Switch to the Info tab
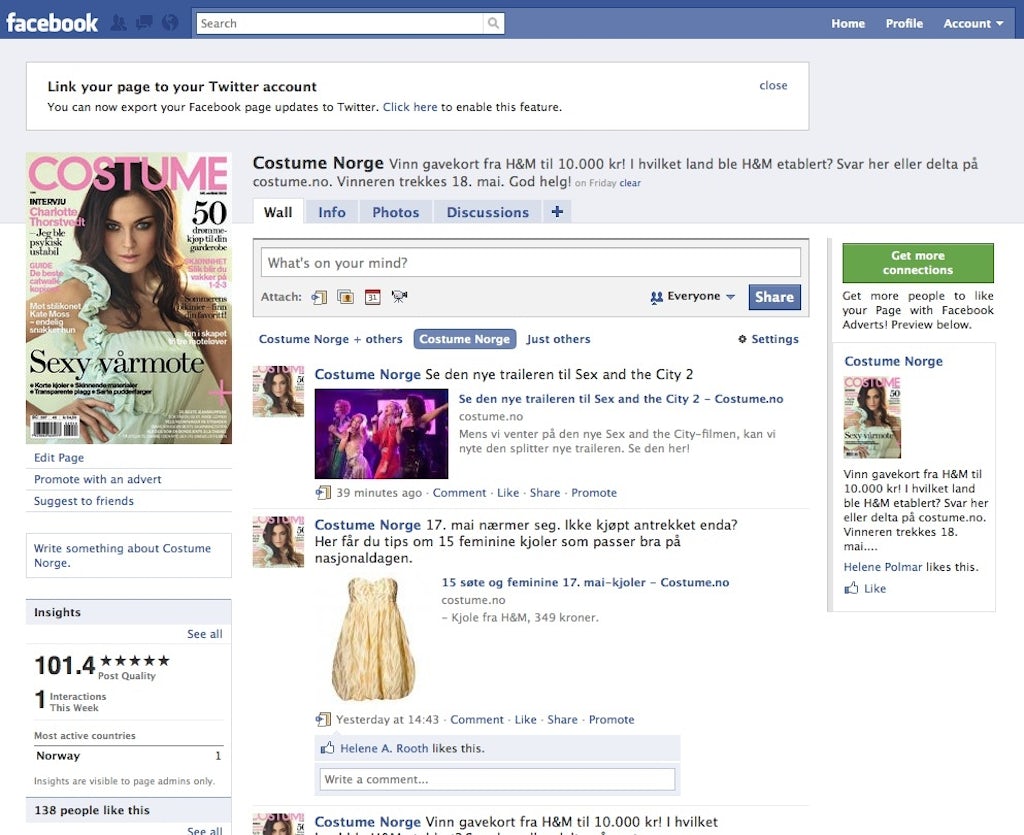Screen dimensions: 1024x835 (x=332, y=212)
